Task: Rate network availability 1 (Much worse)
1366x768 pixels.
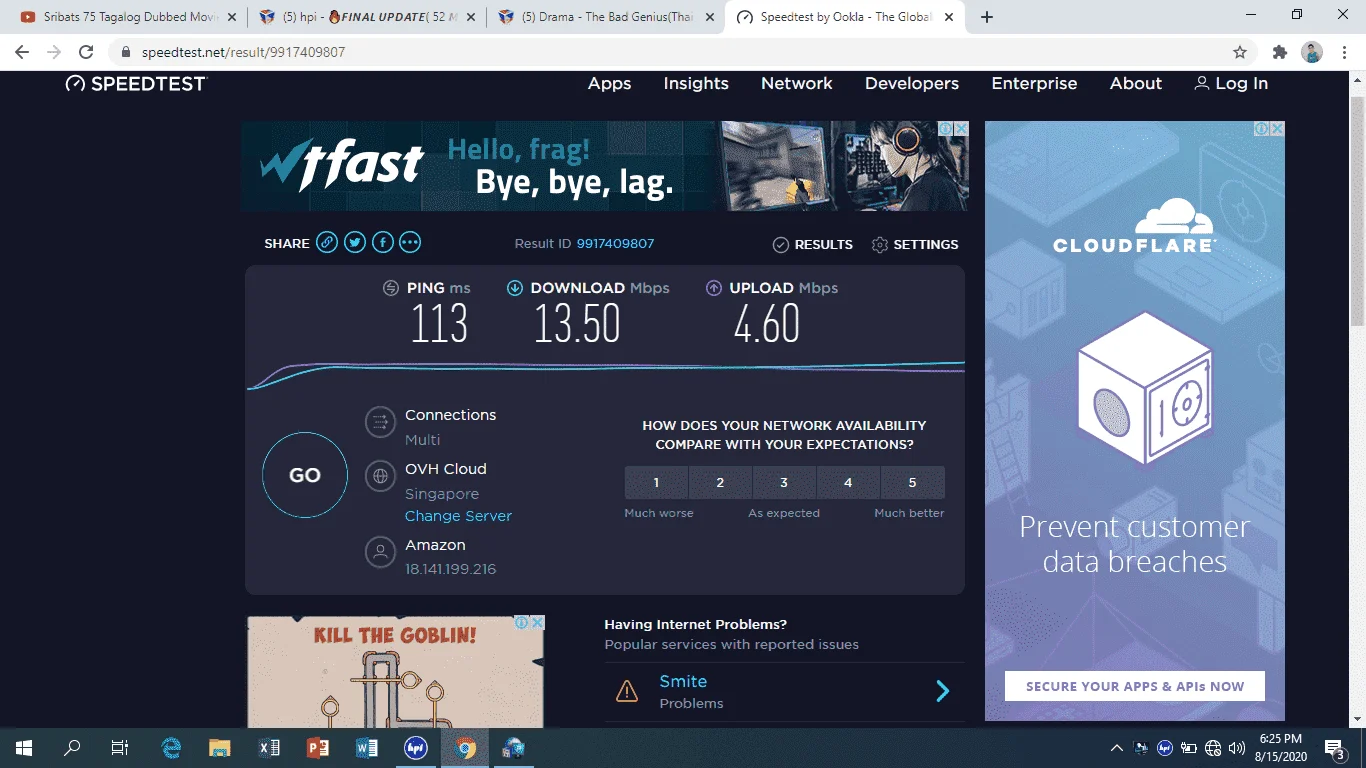Action: 656,482
